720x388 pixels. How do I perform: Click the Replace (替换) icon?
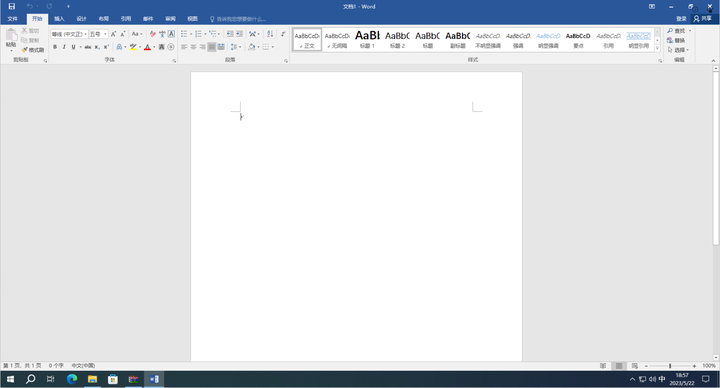[x=676, y=40]
